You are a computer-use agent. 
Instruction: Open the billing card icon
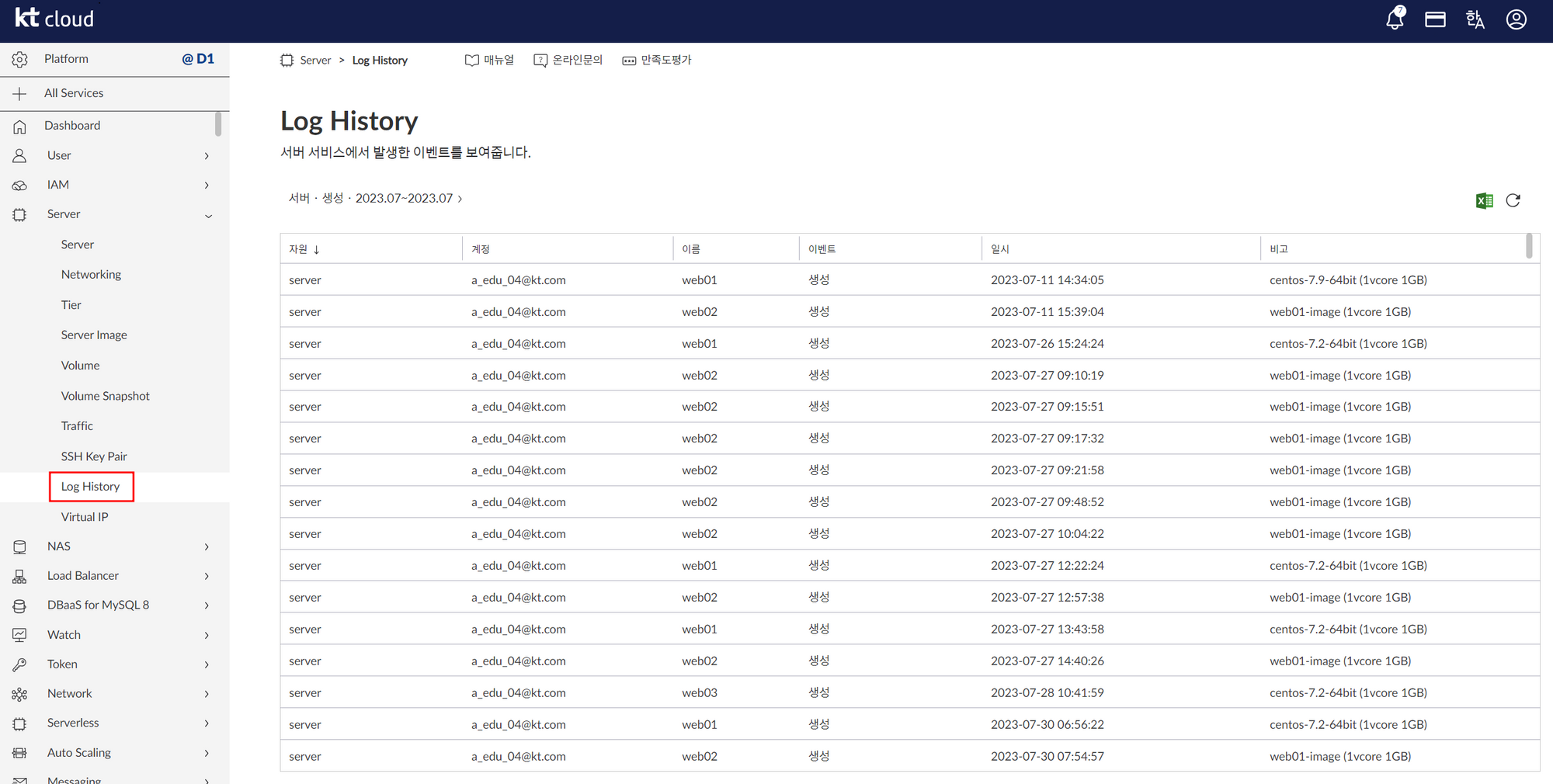1435,19
